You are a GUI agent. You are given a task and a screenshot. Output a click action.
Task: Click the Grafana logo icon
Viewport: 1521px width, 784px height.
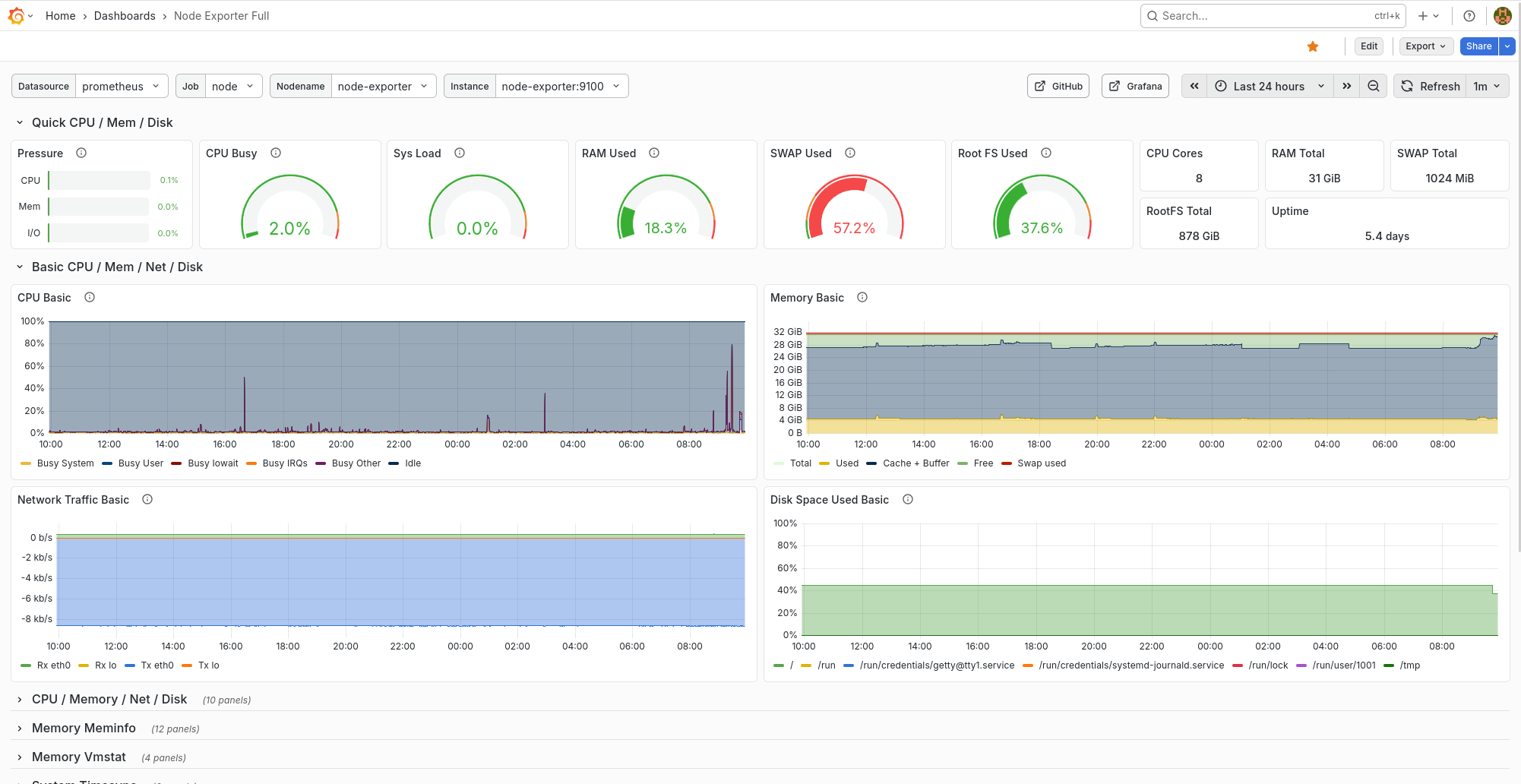pyautogui.click(x=16, y=16)
